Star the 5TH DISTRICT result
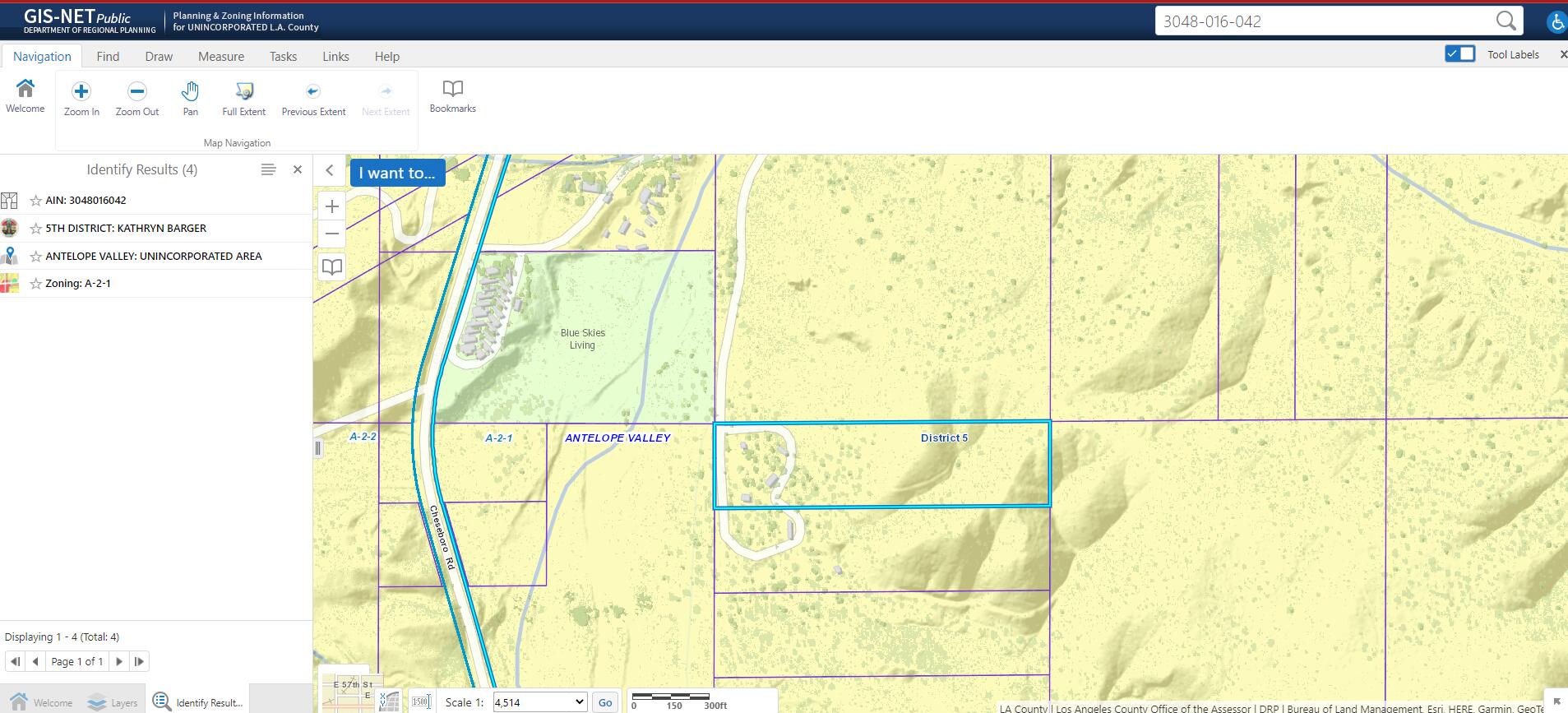This screenshot has width=1568, height=713. 35,229
